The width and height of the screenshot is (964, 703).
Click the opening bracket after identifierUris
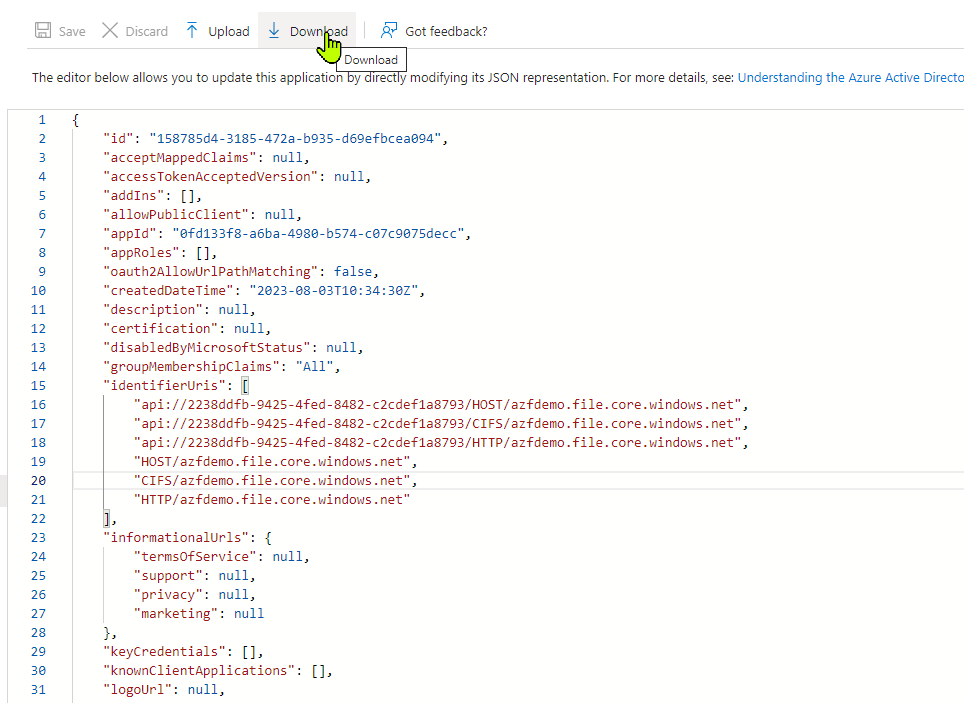(x=245, y=386)
